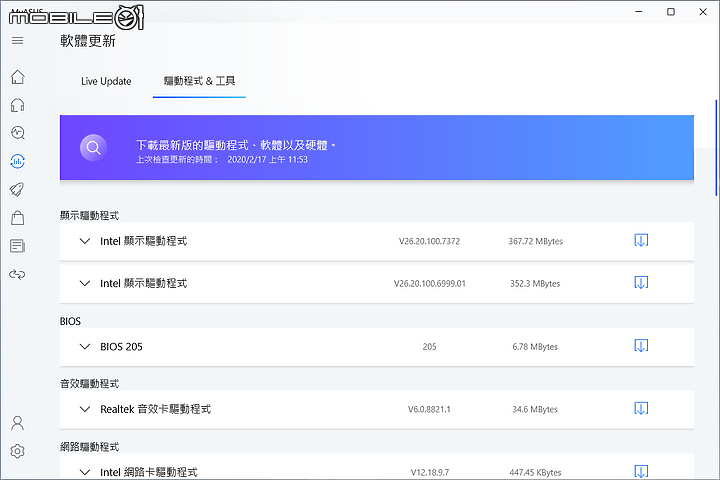
Task: Expand Intel display driver 367.72 MBytes row
Action: [84, 241]
